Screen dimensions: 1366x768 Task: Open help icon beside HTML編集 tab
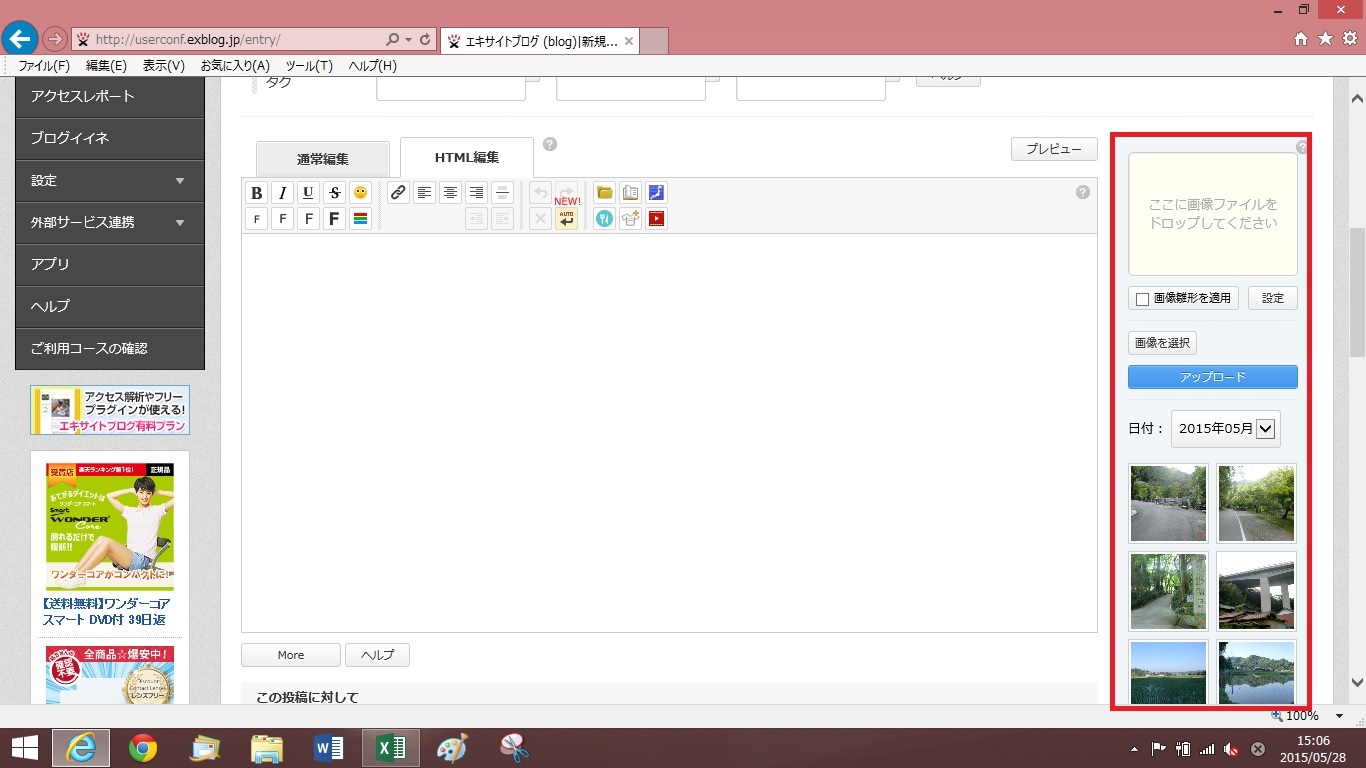pyautogui.click(x=550, y=144)
